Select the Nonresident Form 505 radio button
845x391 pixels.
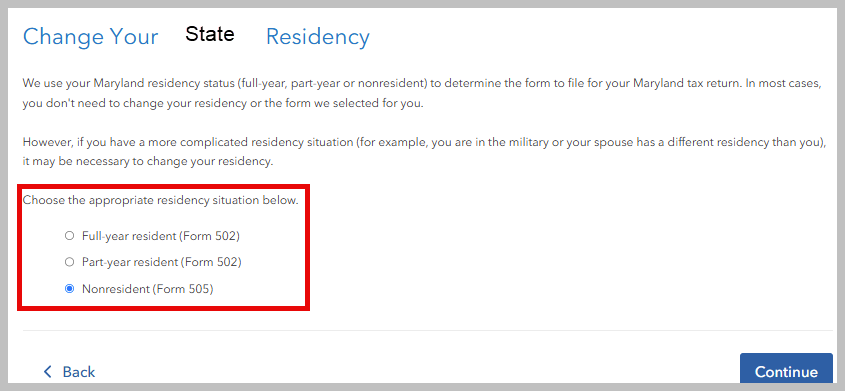pyautogui.click(x=69, y=289)
